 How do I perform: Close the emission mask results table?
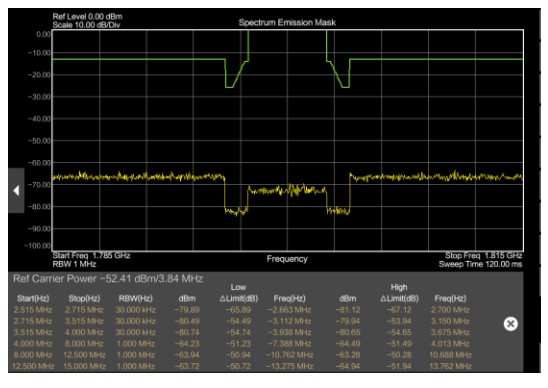[x=511, y=324]
